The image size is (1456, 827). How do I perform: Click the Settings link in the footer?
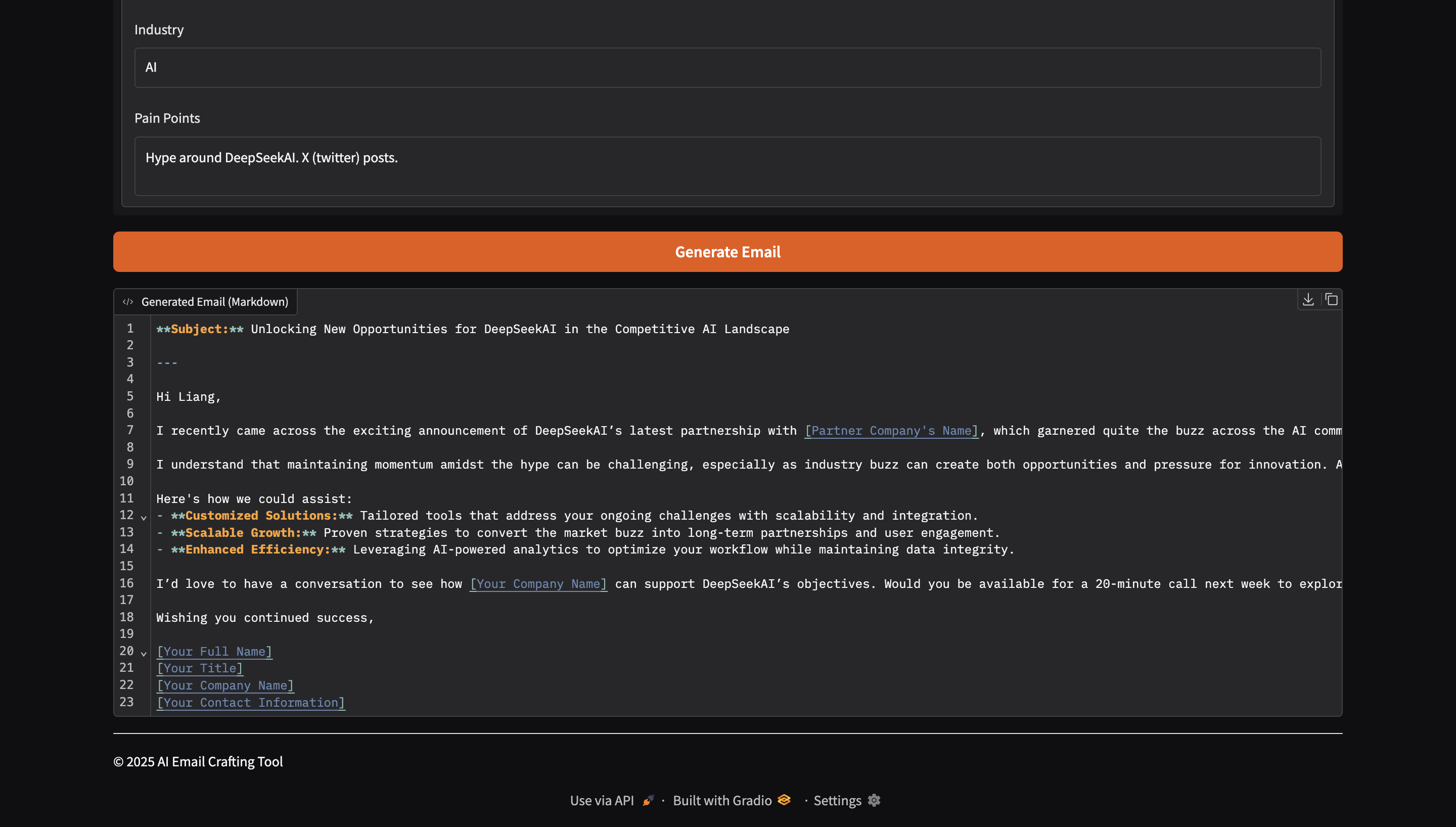click(838, 800)
